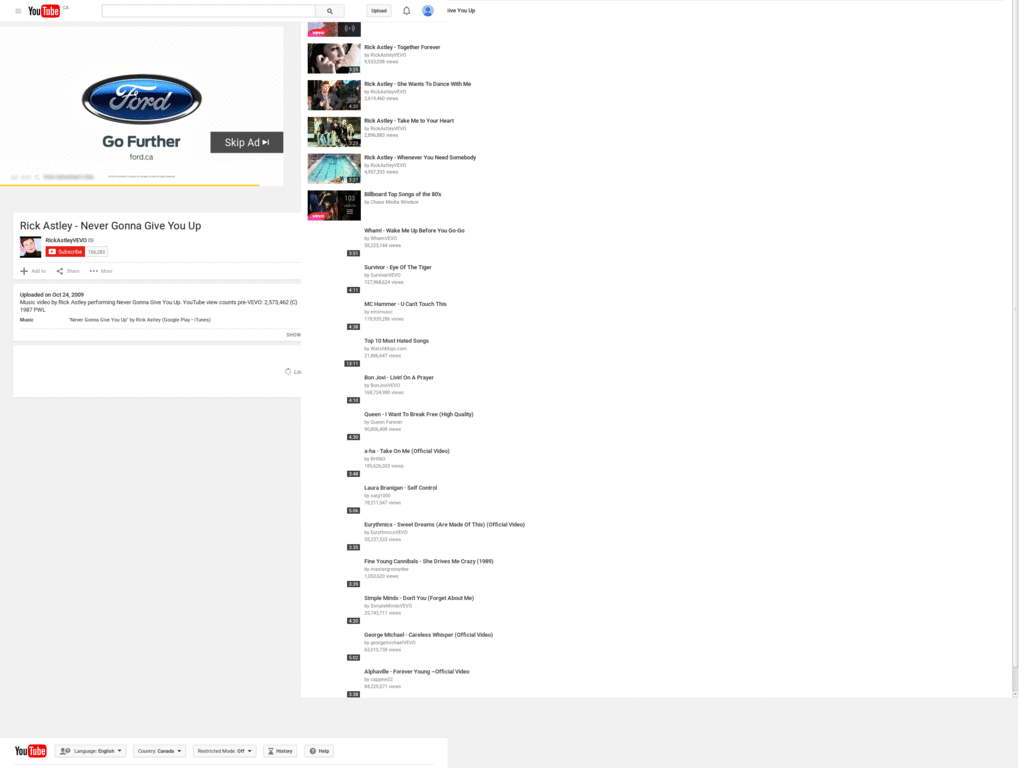
Task: Click the Uploaded on Oct 24, 2009 text
Action: tap(52, 295)
